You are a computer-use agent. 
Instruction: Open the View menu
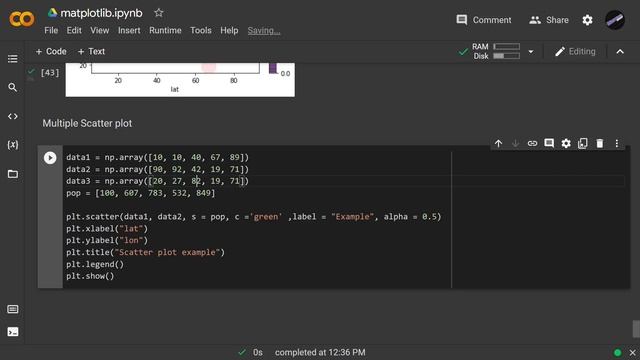click(100, 30)
